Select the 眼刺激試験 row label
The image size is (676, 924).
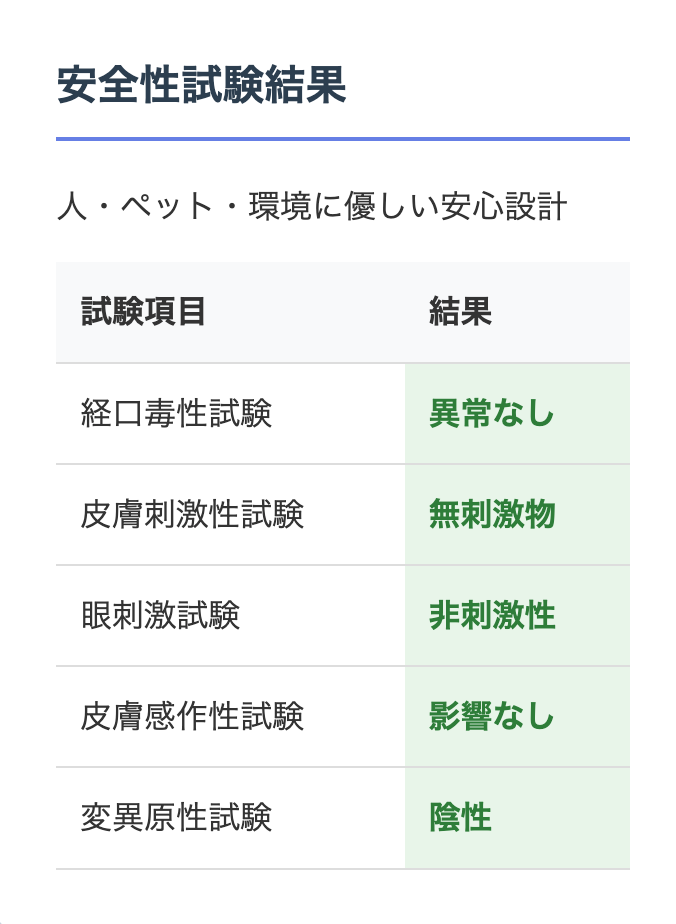160,615
